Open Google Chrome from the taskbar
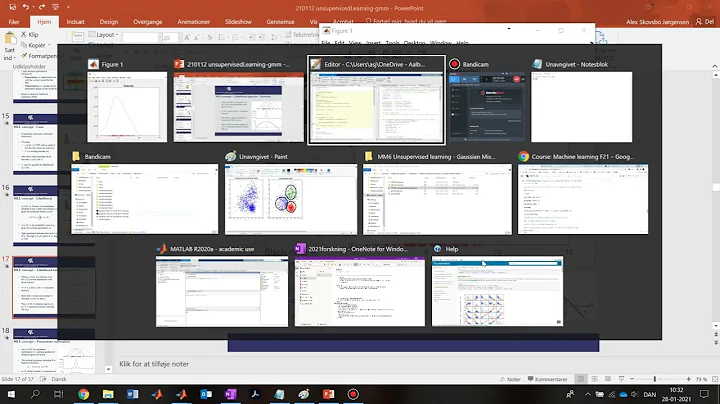 point(83,394)
